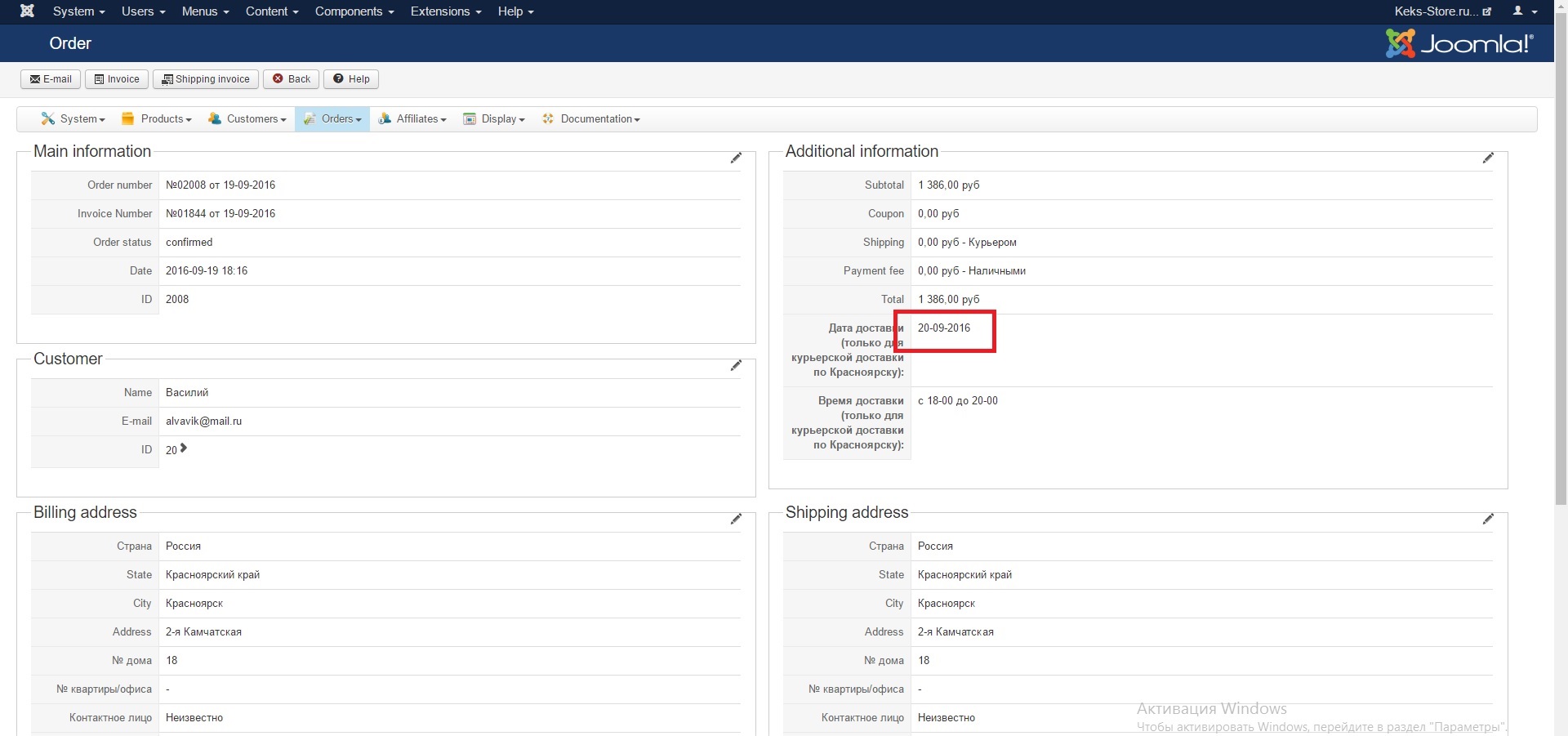
Task: Click shipping address State Красноярский край
Action: (x=964, y=575)
